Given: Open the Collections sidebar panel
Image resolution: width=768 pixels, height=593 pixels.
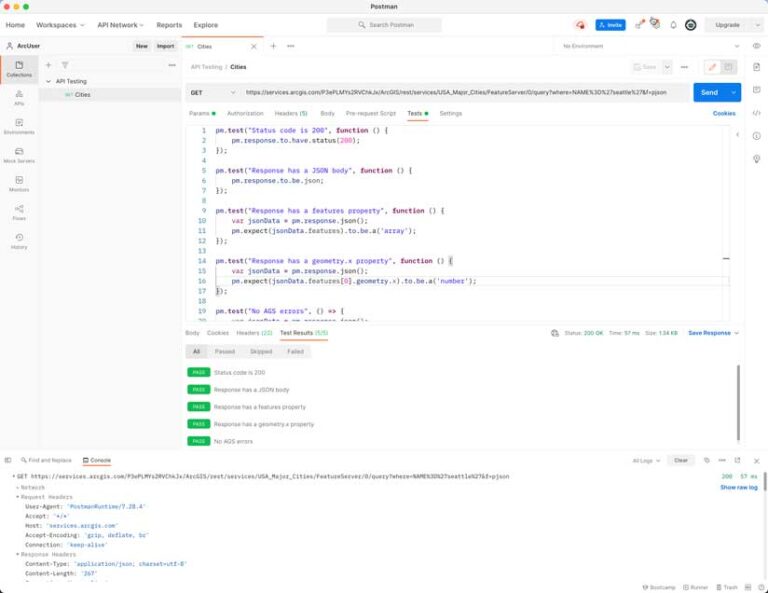Looking at the screenshot, I should (x=19, y=69).
